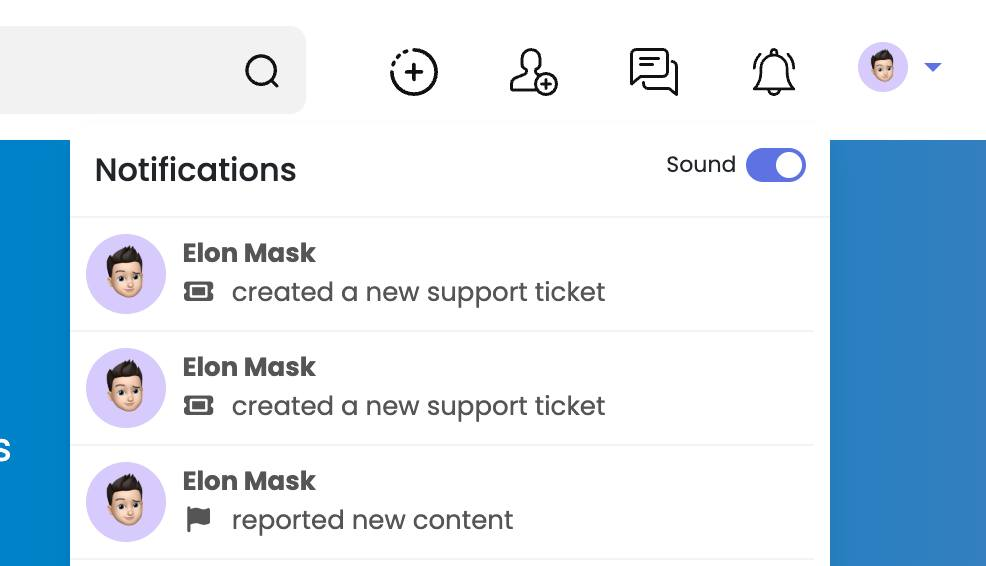Click the flag icon for reported content
The image size is (986, 566).
199,520
